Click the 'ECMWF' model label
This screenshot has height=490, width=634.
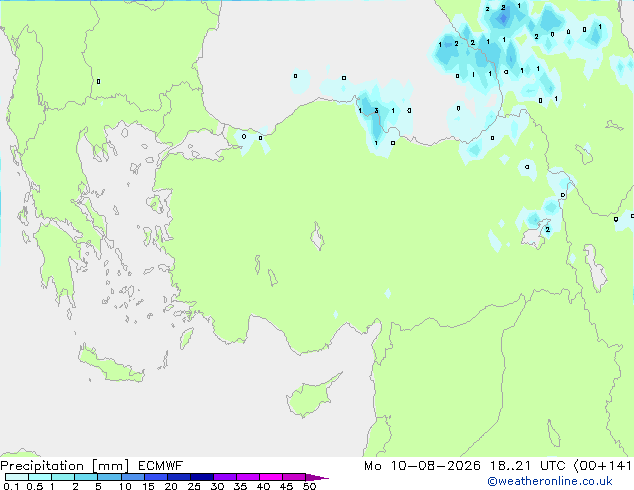161,466
